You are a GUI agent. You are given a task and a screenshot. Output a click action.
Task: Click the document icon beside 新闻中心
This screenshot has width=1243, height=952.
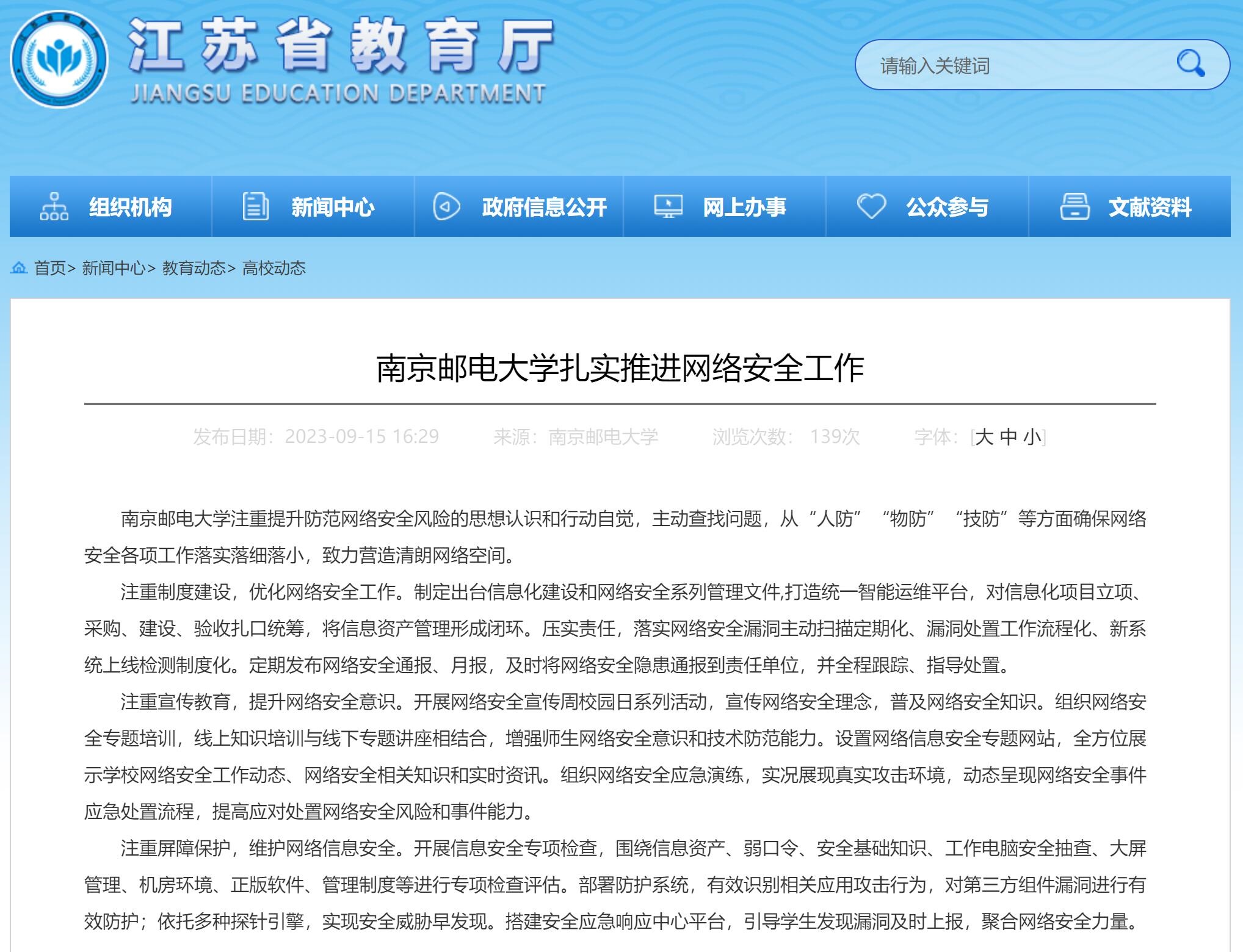point(255,206)
